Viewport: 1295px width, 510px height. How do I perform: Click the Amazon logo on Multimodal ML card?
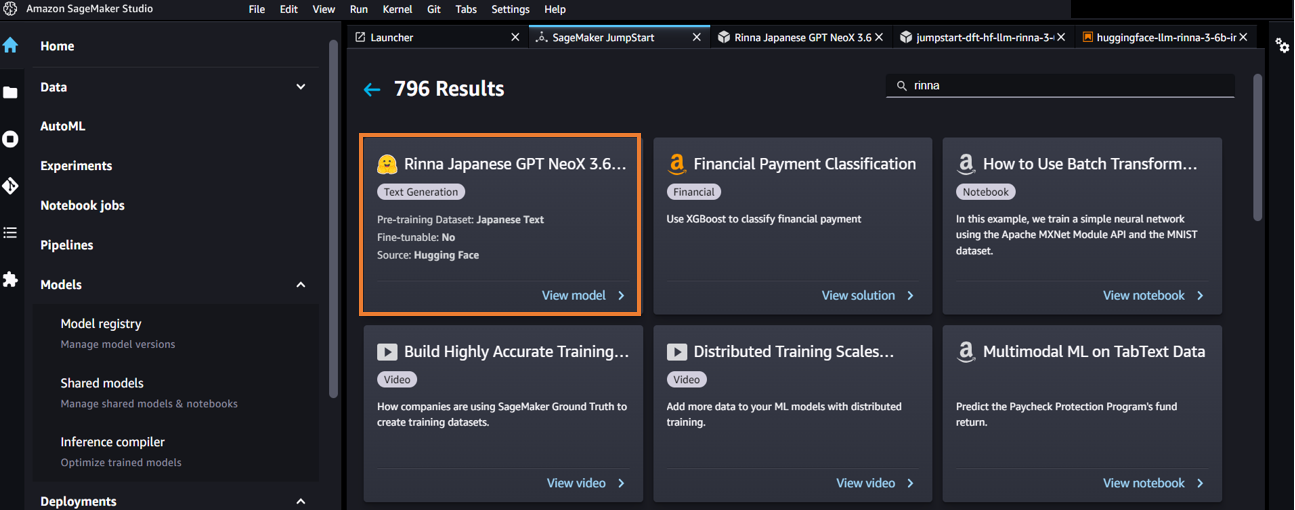click(x=966, y=352)
